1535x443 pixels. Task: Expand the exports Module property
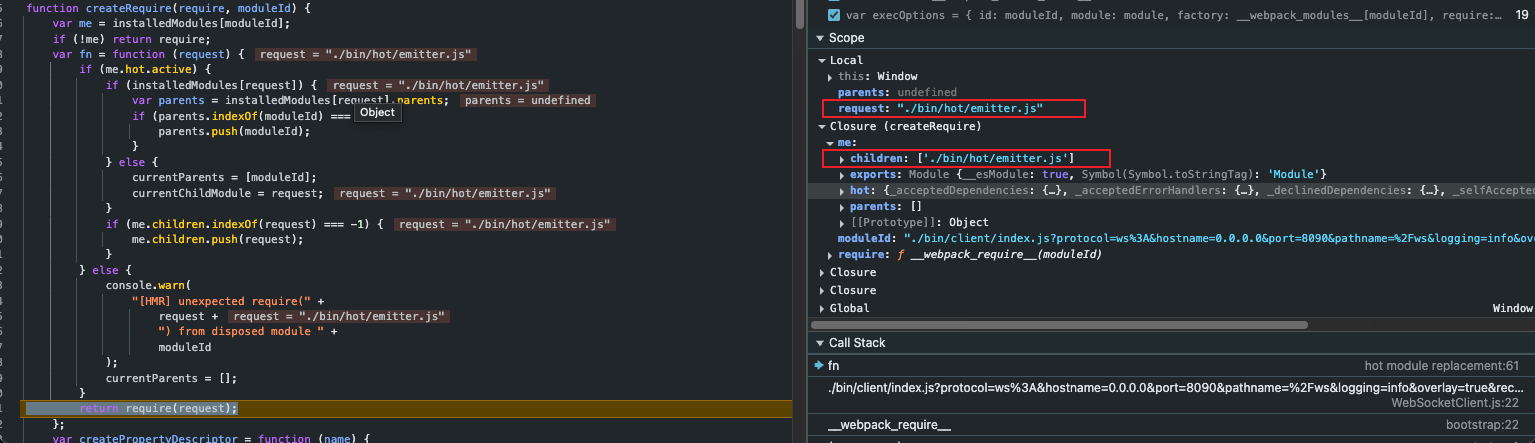842,175
